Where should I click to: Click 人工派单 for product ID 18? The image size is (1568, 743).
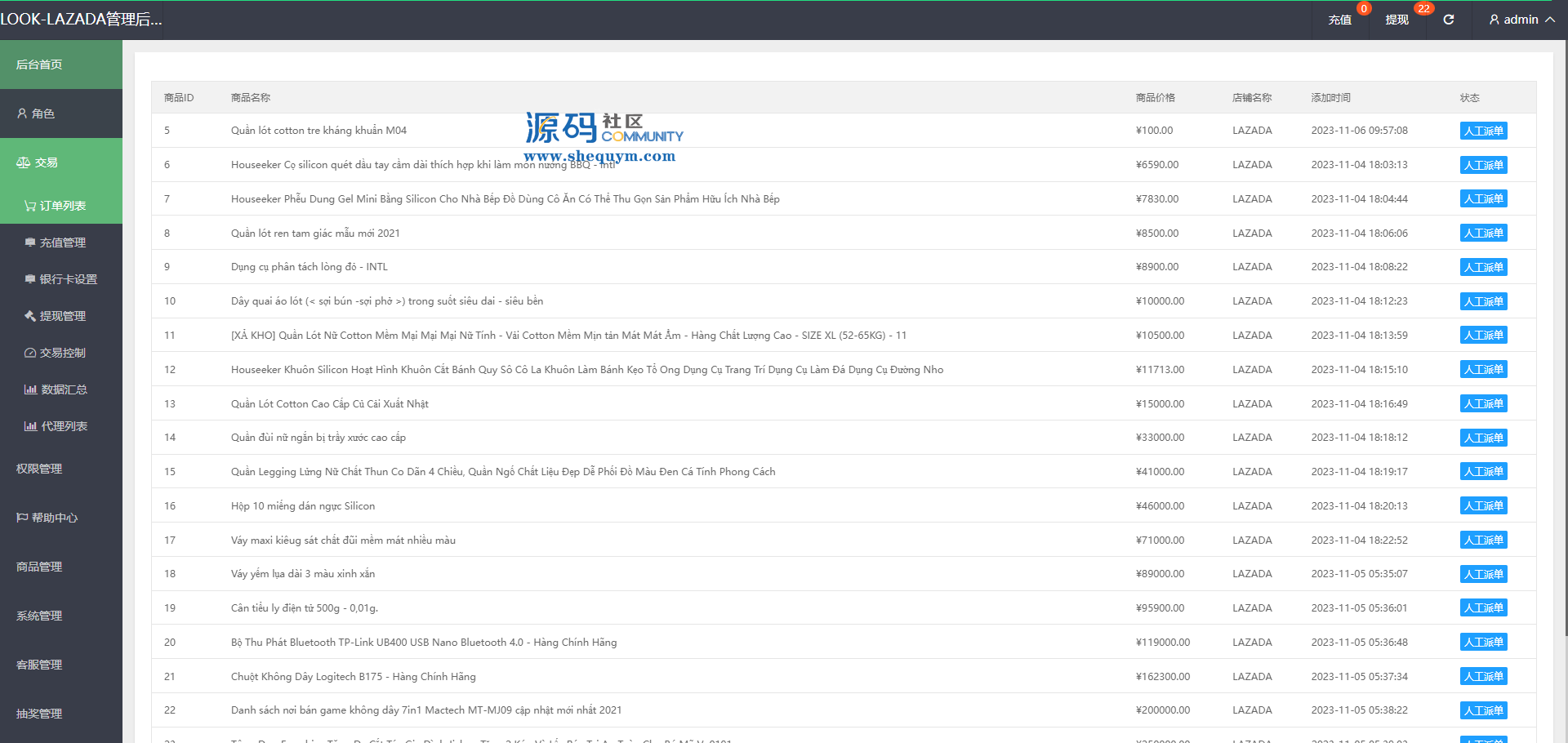click(x=1483, y=574)
